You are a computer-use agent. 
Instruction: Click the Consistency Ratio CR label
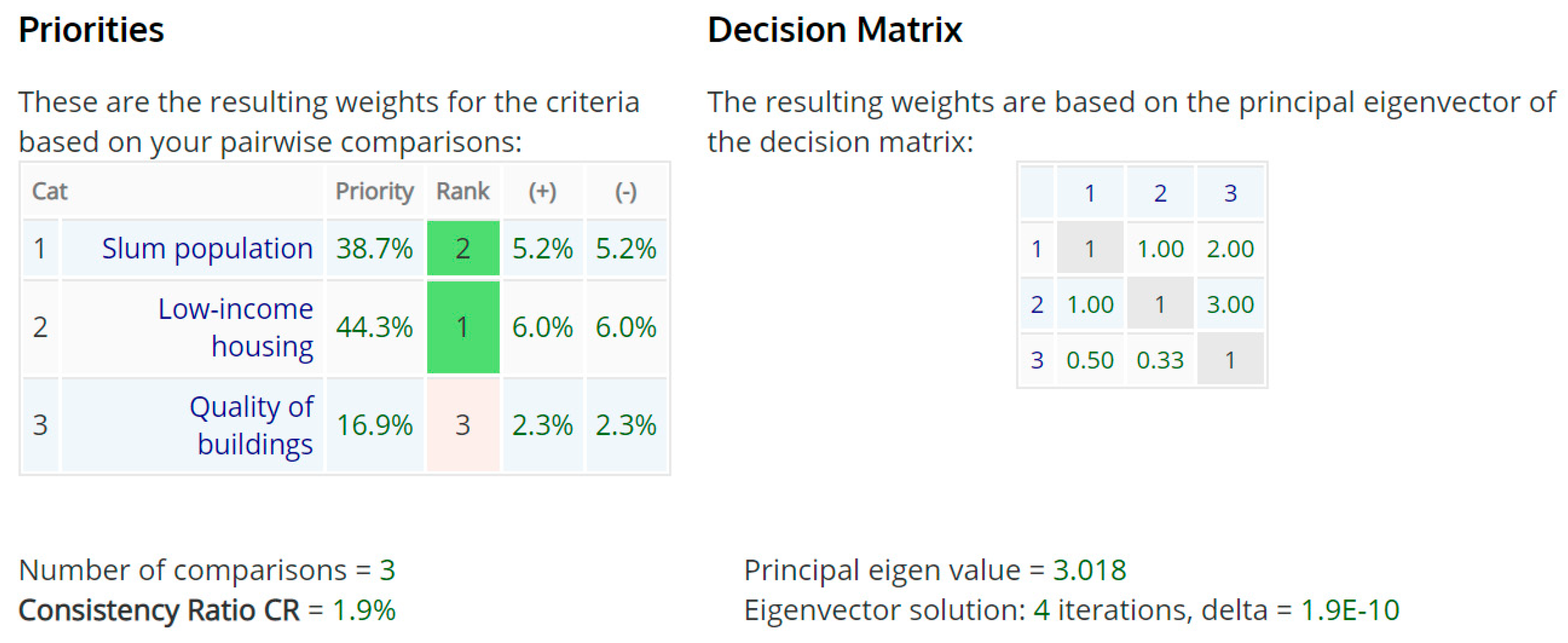[x=159, y=610]
